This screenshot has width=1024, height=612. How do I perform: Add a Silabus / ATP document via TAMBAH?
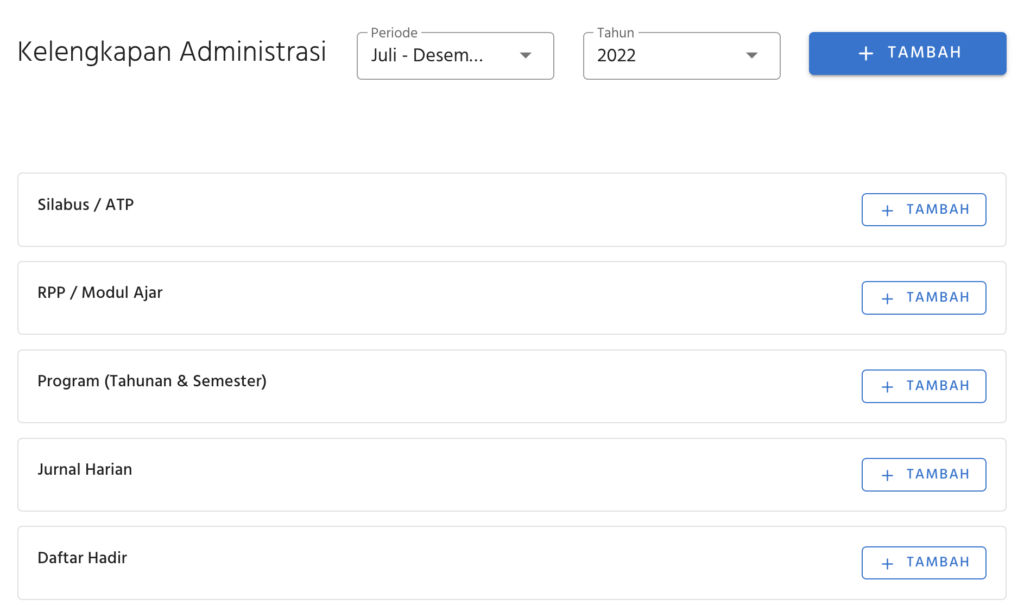click(924, 210)
